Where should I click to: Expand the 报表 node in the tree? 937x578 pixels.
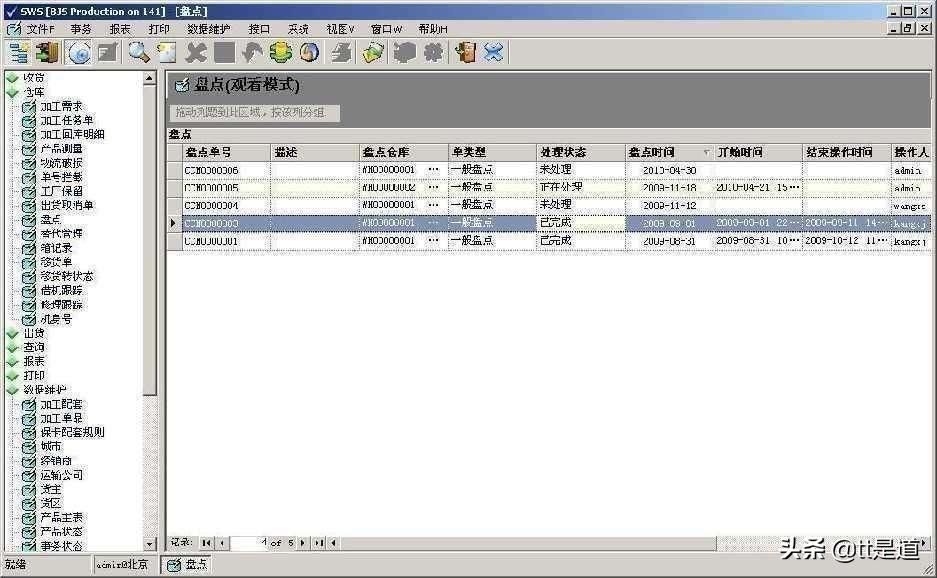pos(13,362)
